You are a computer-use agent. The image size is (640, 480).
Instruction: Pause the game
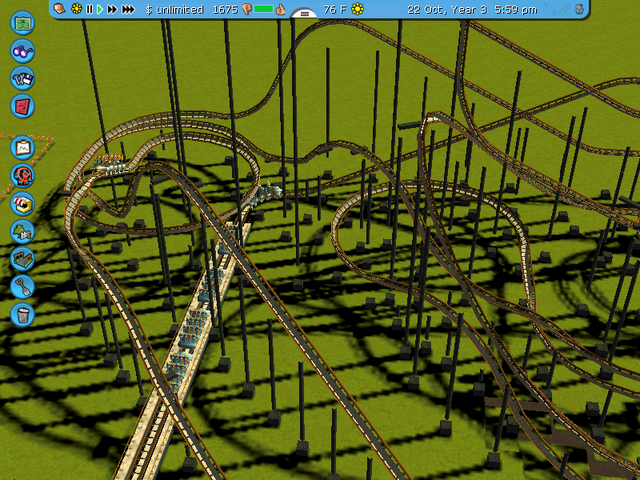[x=89, y=9]
